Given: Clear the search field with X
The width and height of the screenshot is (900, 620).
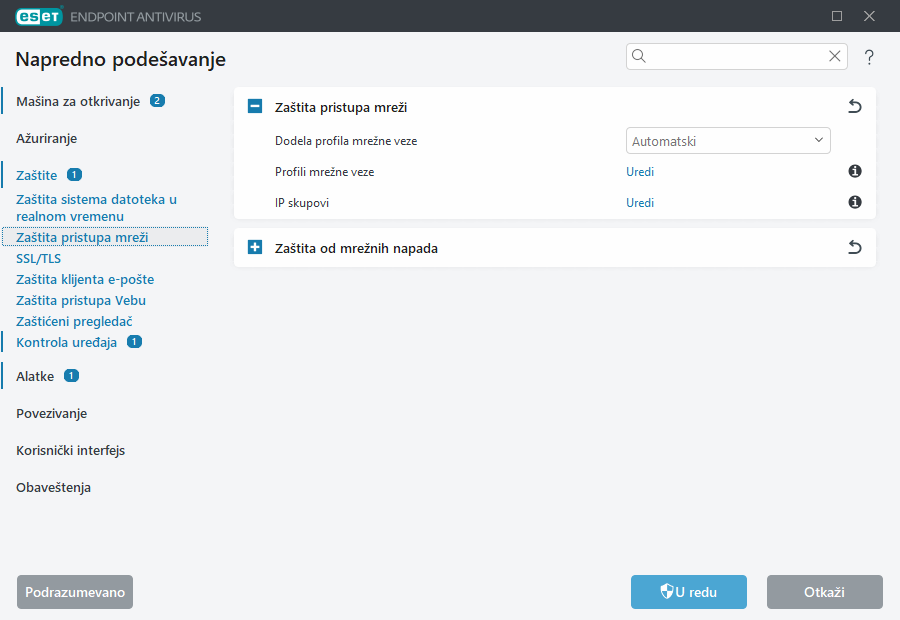Looking at the screenshot, I should 835,56.
